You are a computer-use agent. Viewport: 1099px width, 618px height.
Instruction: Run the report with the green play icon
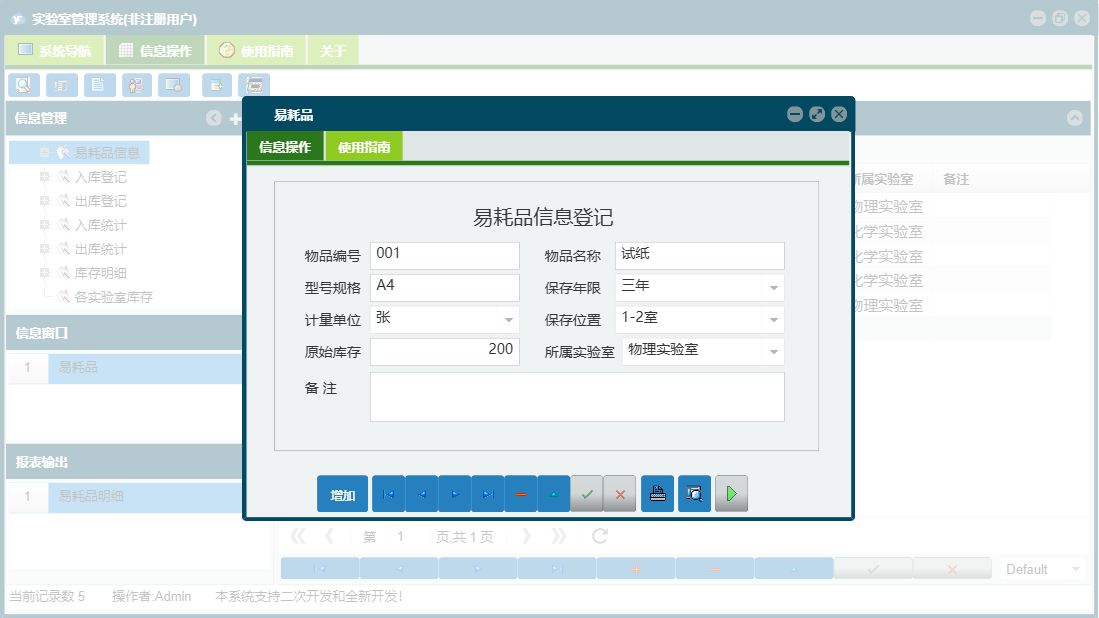[x=731, y=493]
